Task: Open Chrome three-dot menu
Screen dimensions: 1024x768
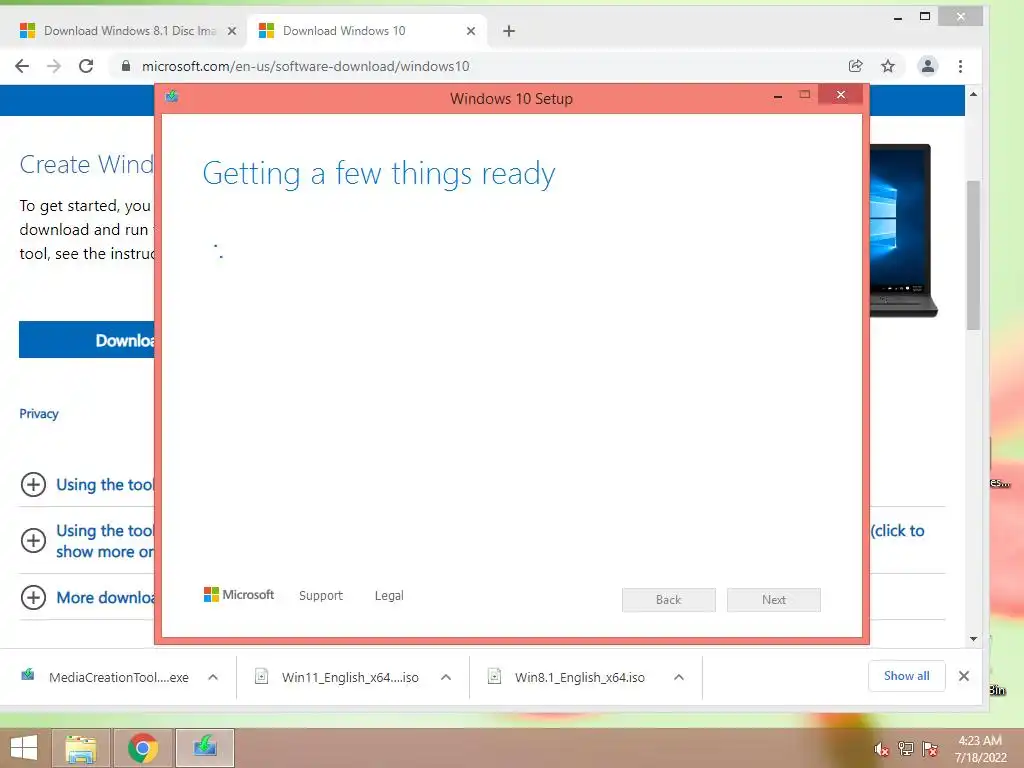Action: pyautogui.click(x=960, y=66)
